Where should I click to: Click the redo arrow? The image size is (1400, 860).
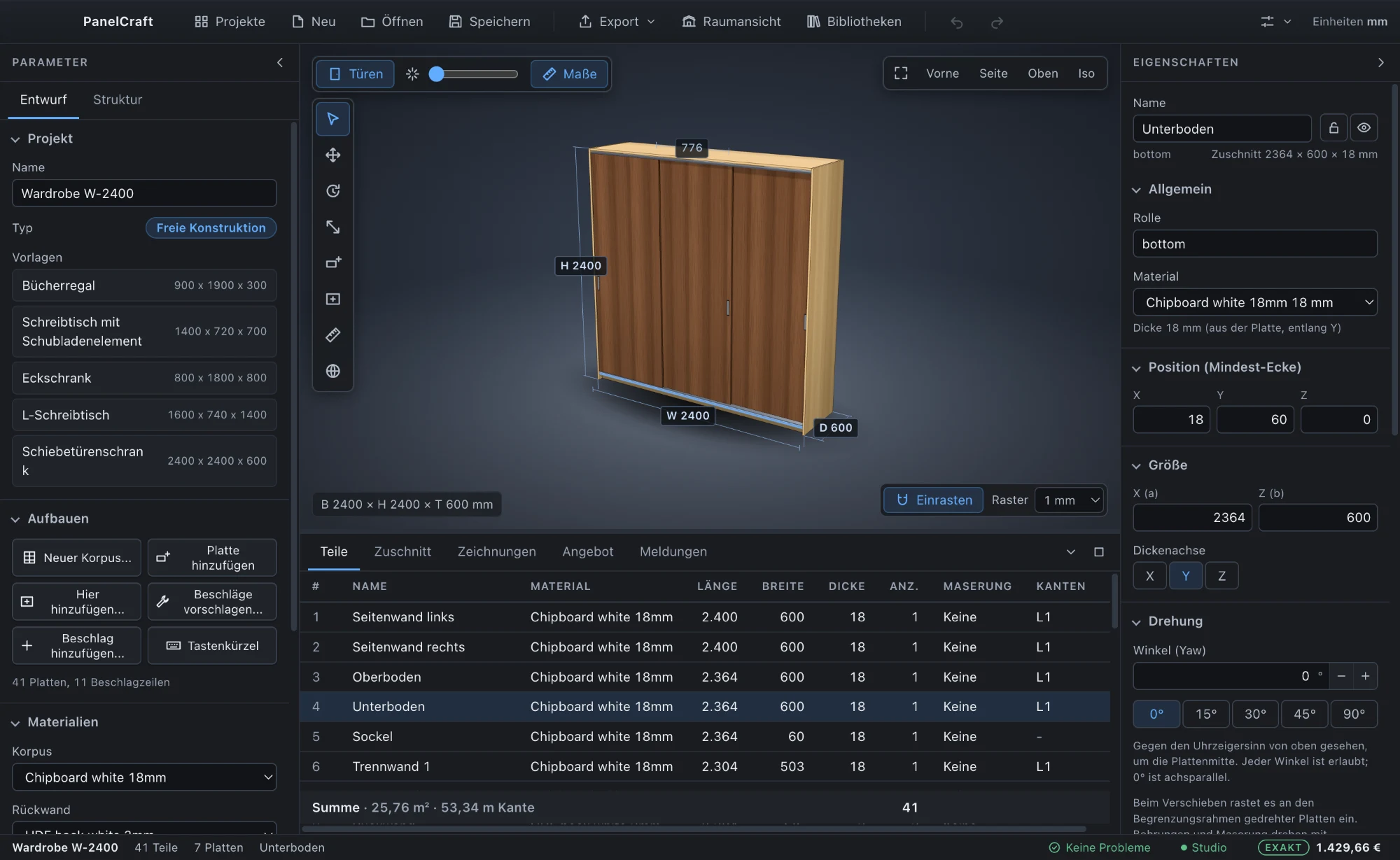pyautogui.click(x=997, y=22)
